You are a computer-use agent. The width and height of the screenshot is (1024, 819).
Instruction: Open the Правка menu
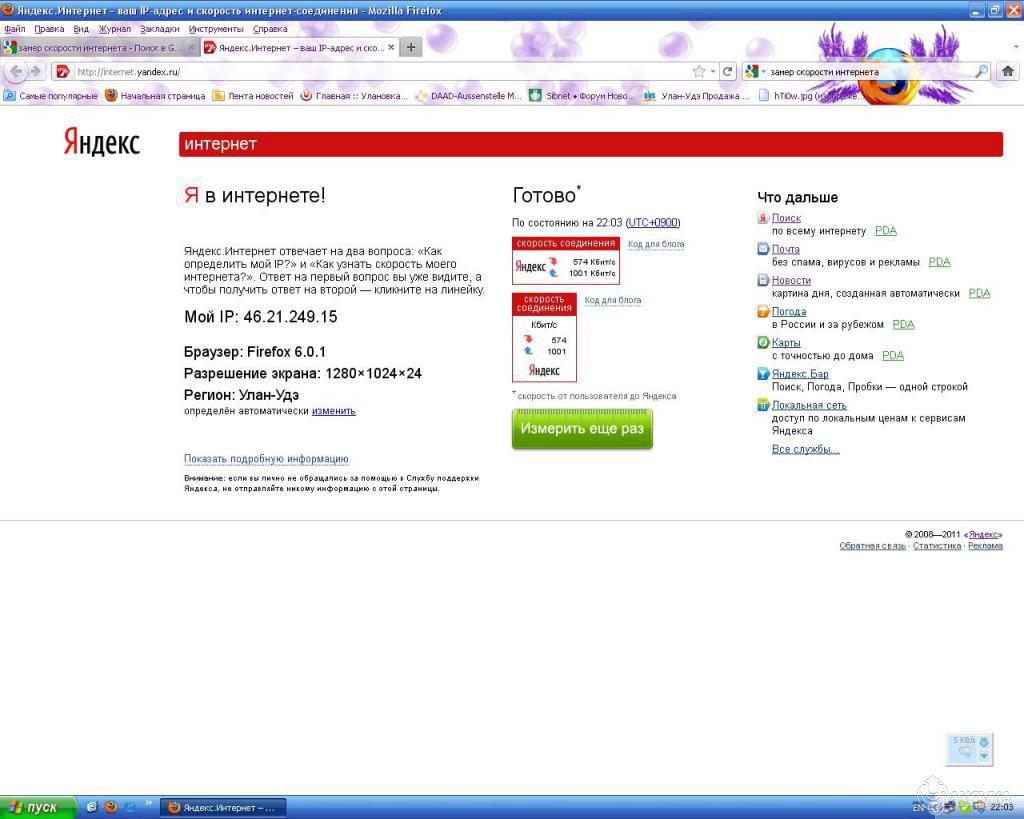(x=49, y=29)
